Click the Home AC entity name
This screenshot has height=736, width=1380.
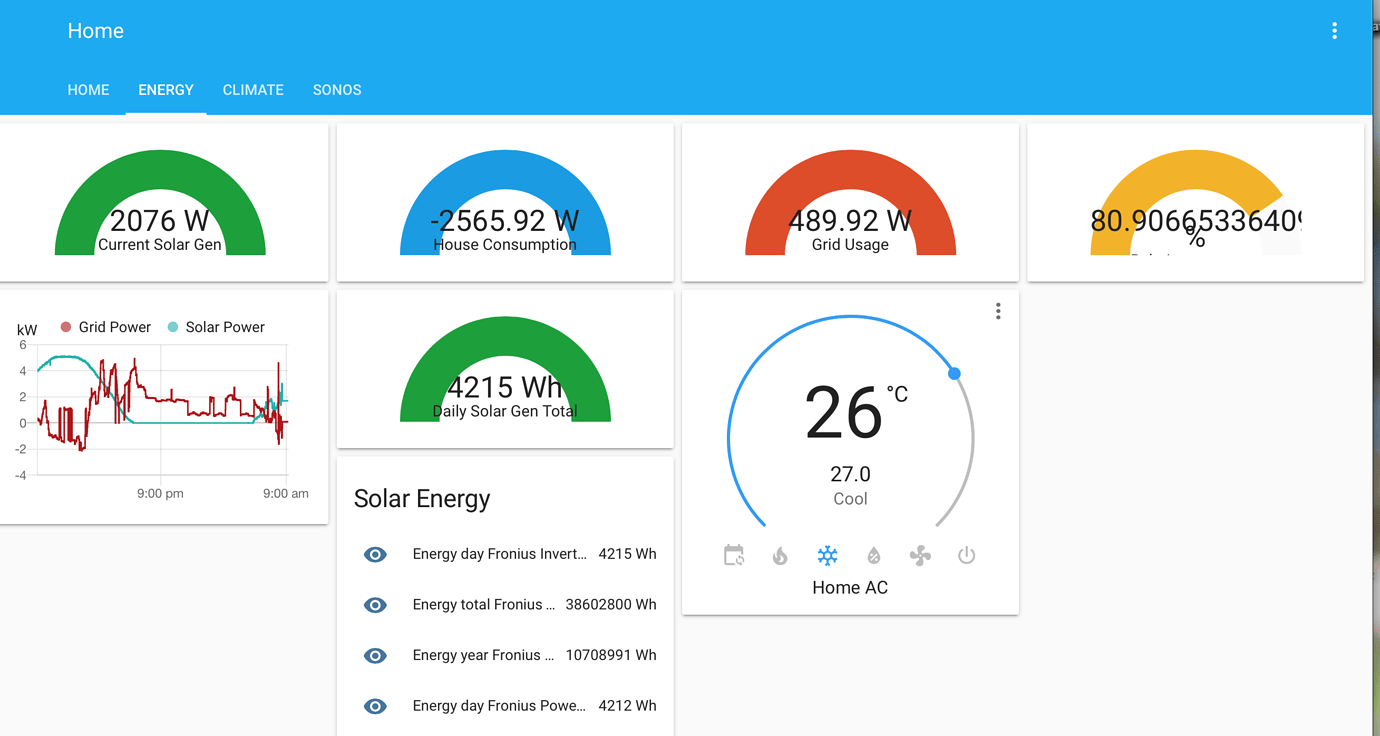(849, 587)
